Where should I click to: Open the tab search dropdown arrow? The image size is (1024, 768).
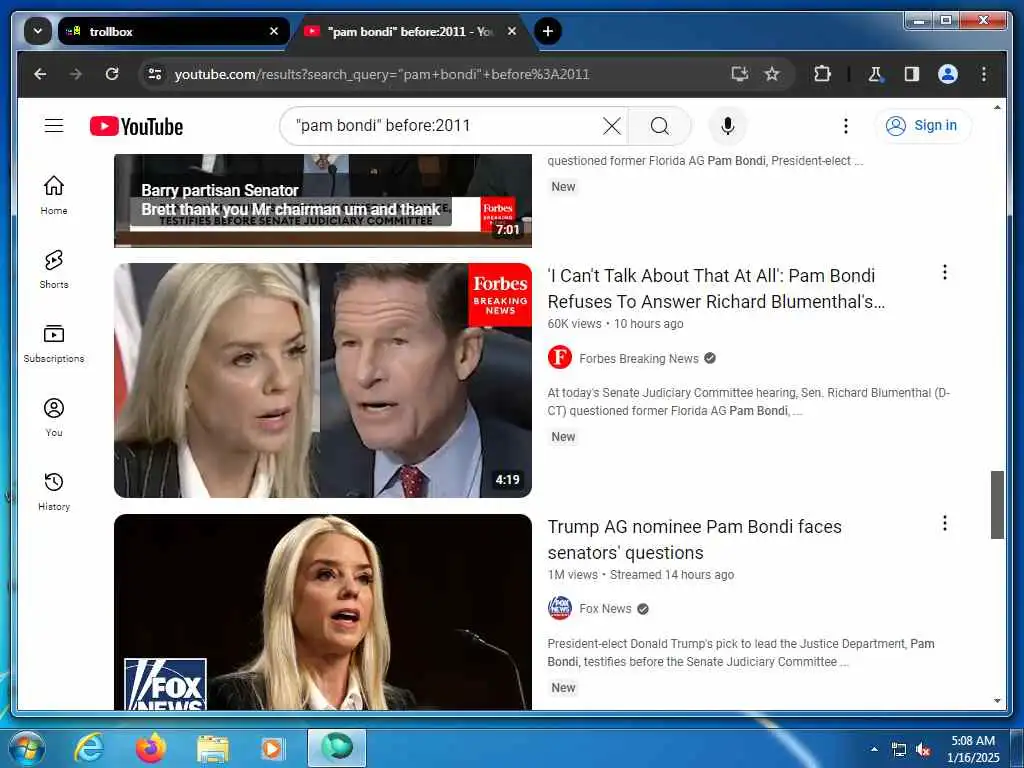(38, 31)
